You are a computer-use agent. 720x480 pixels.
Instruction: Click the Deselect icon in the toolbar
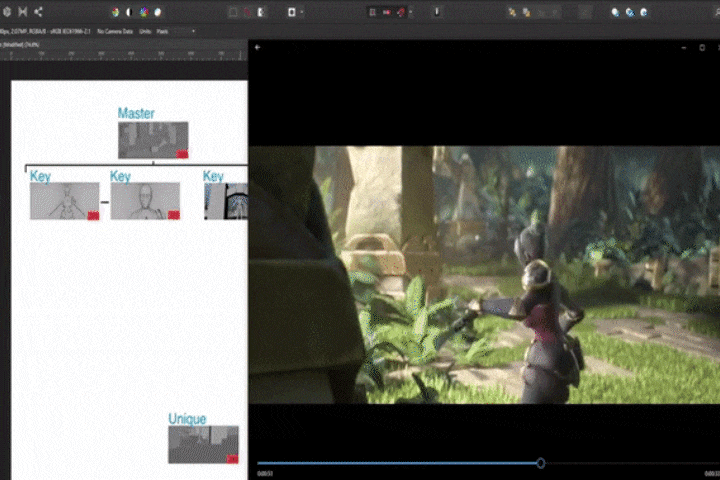tap(248, 12)
